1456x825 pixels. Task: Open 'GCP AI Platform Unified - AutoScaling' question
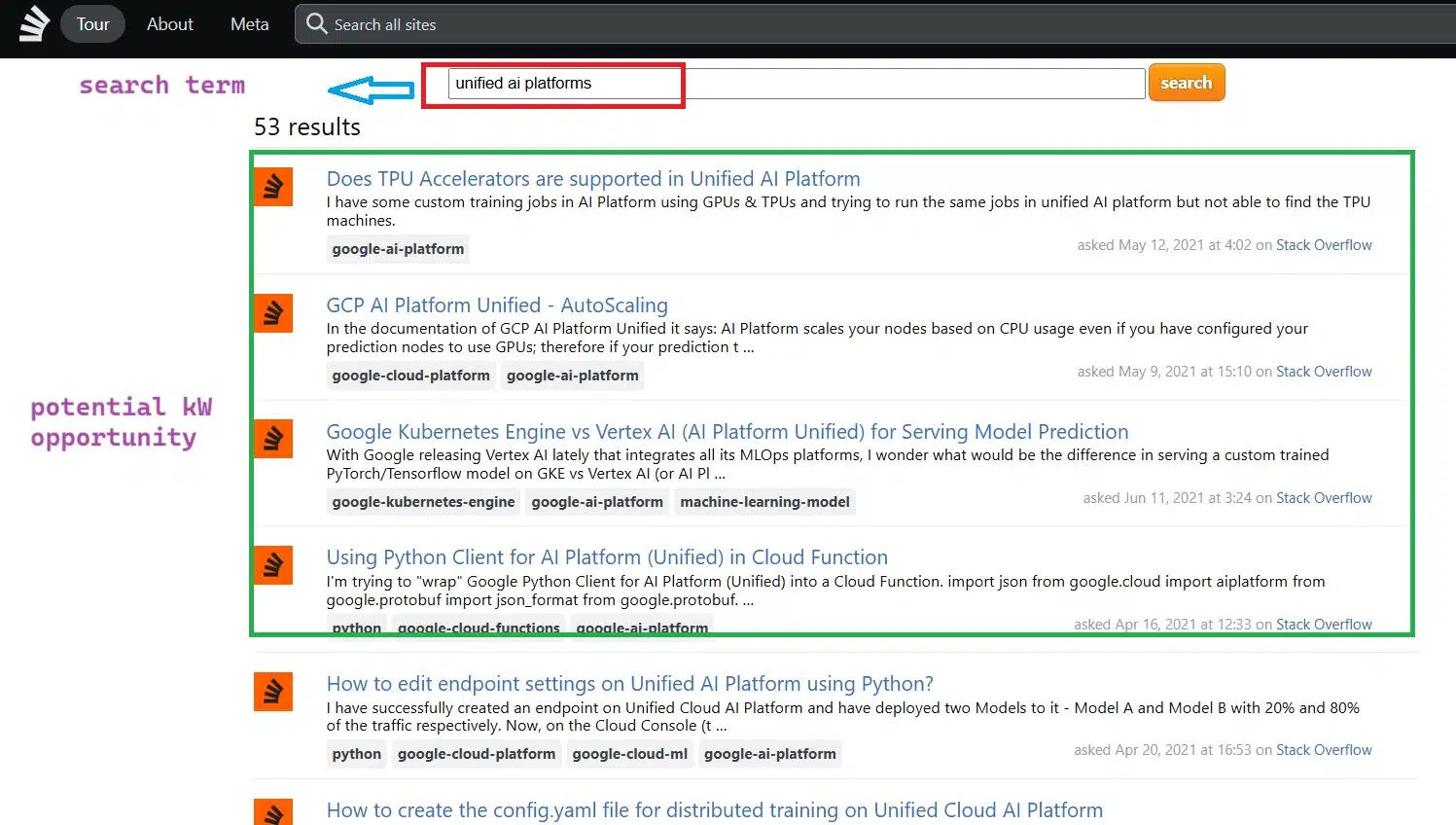pyautogui.click(x=497, y=305)
